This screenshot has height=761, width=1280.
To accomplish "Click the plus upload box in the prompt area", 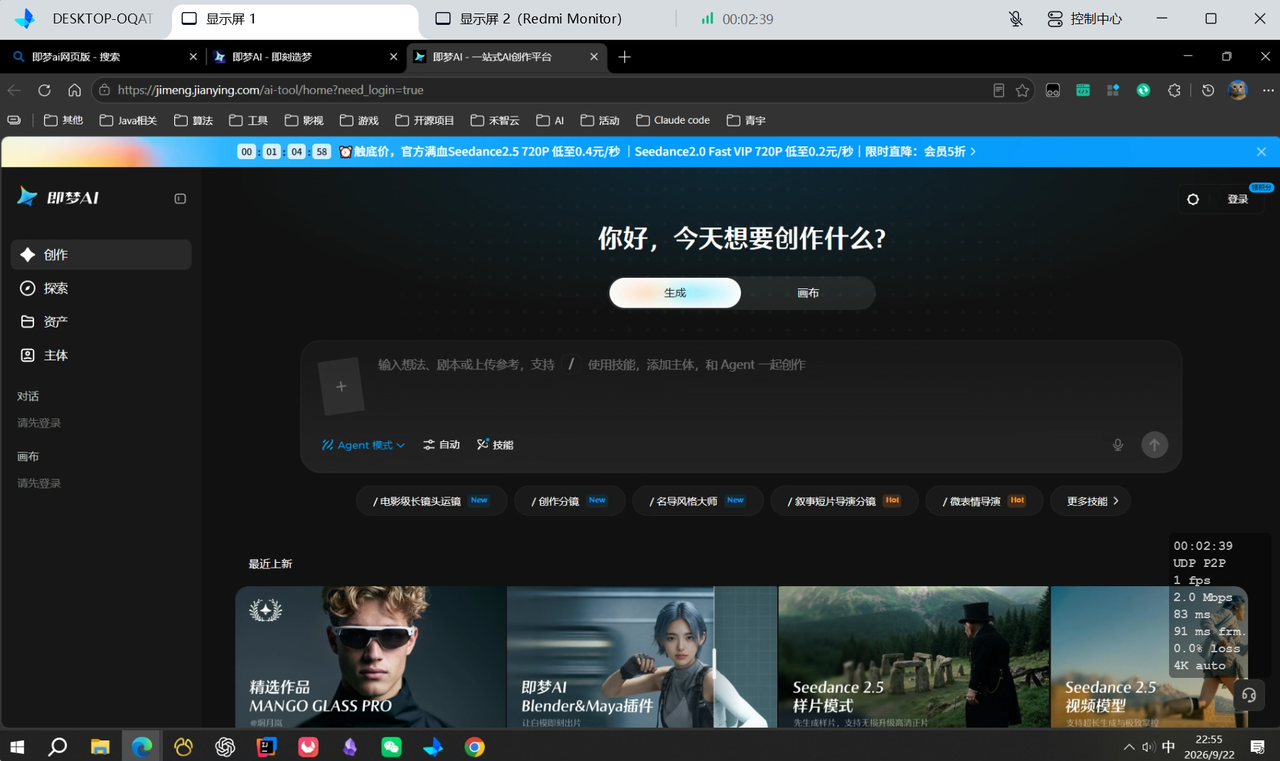I will click(341, 386).
